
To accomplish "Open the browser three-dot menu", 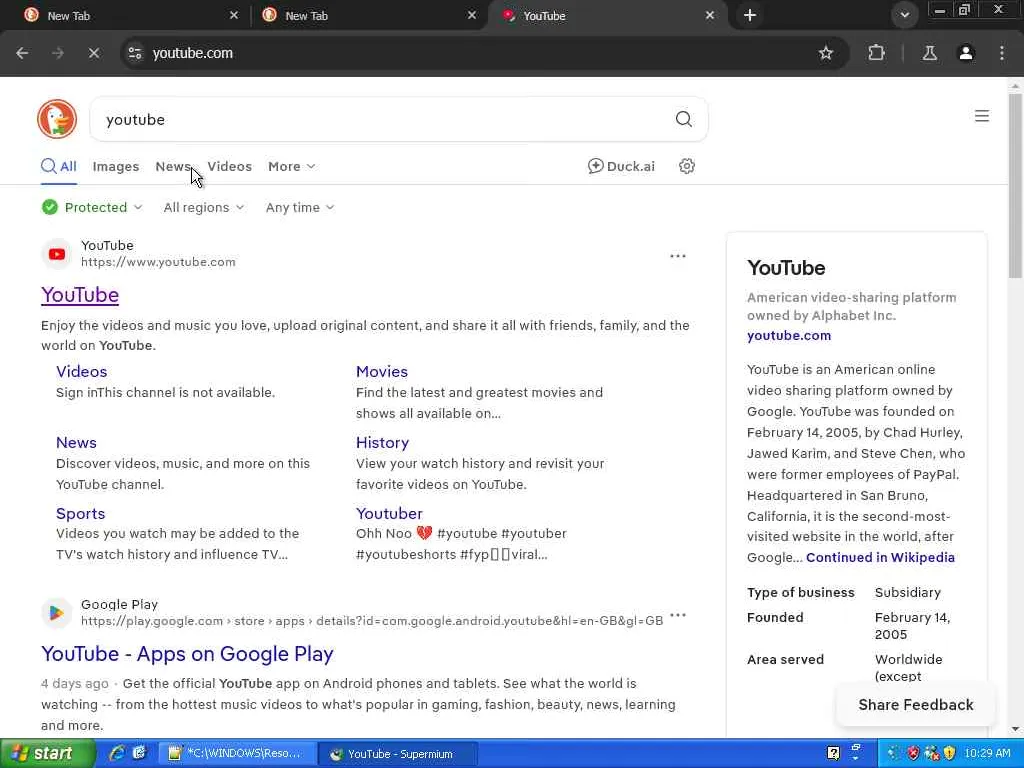I will [x=1002, y=53].
